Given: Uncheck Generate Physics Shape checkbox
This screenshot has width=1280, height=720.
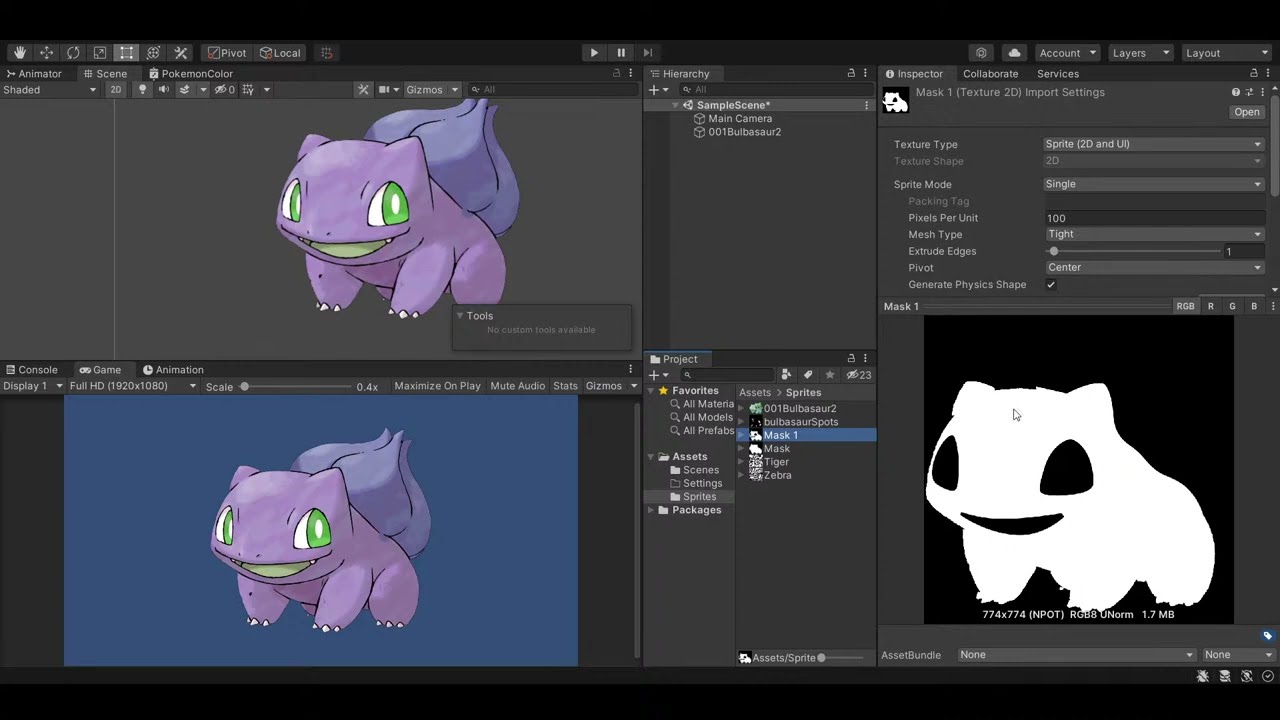Looking at the screenshot, I should click(1051, 285).
